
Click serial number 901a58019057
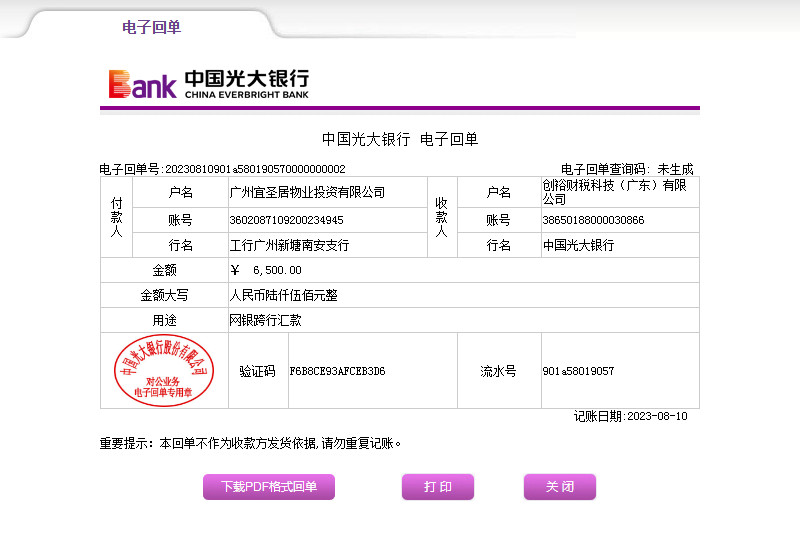[578, 371]
